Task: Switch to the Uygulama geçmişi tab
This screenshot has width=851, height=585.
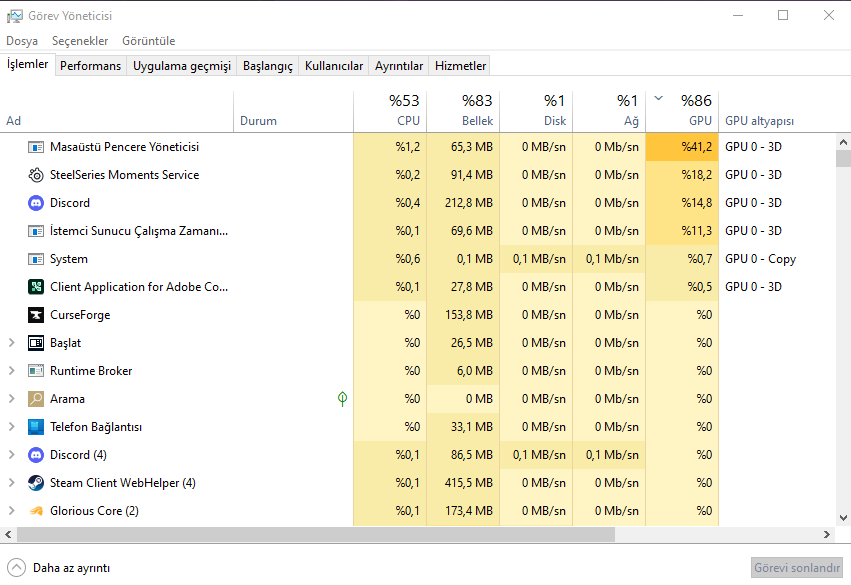Action: (182, 66)
